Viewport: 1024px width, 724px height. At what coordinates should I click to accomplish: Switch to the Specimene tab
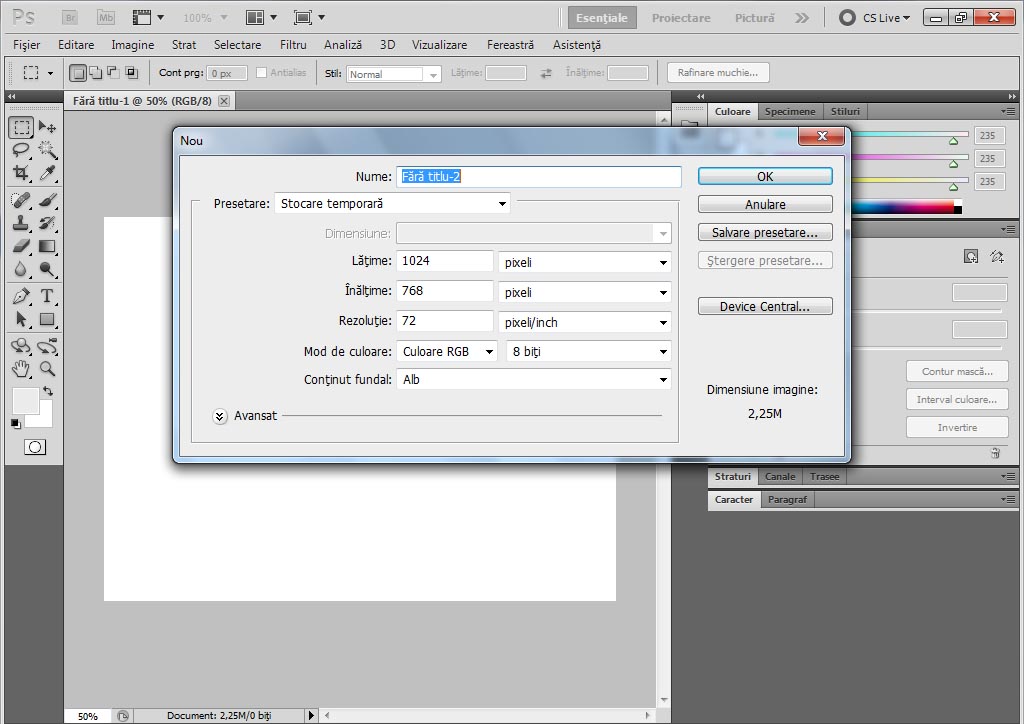[x=790, y=112]
